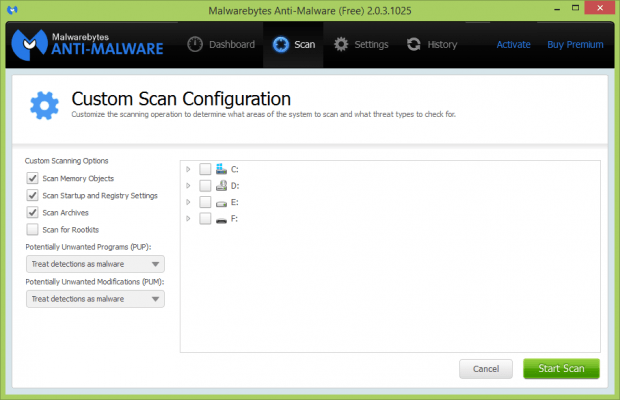Click the blue Custom Scan Configuration gear icon
This screenshot has height=400, width=620.
[x=44, y=106]
